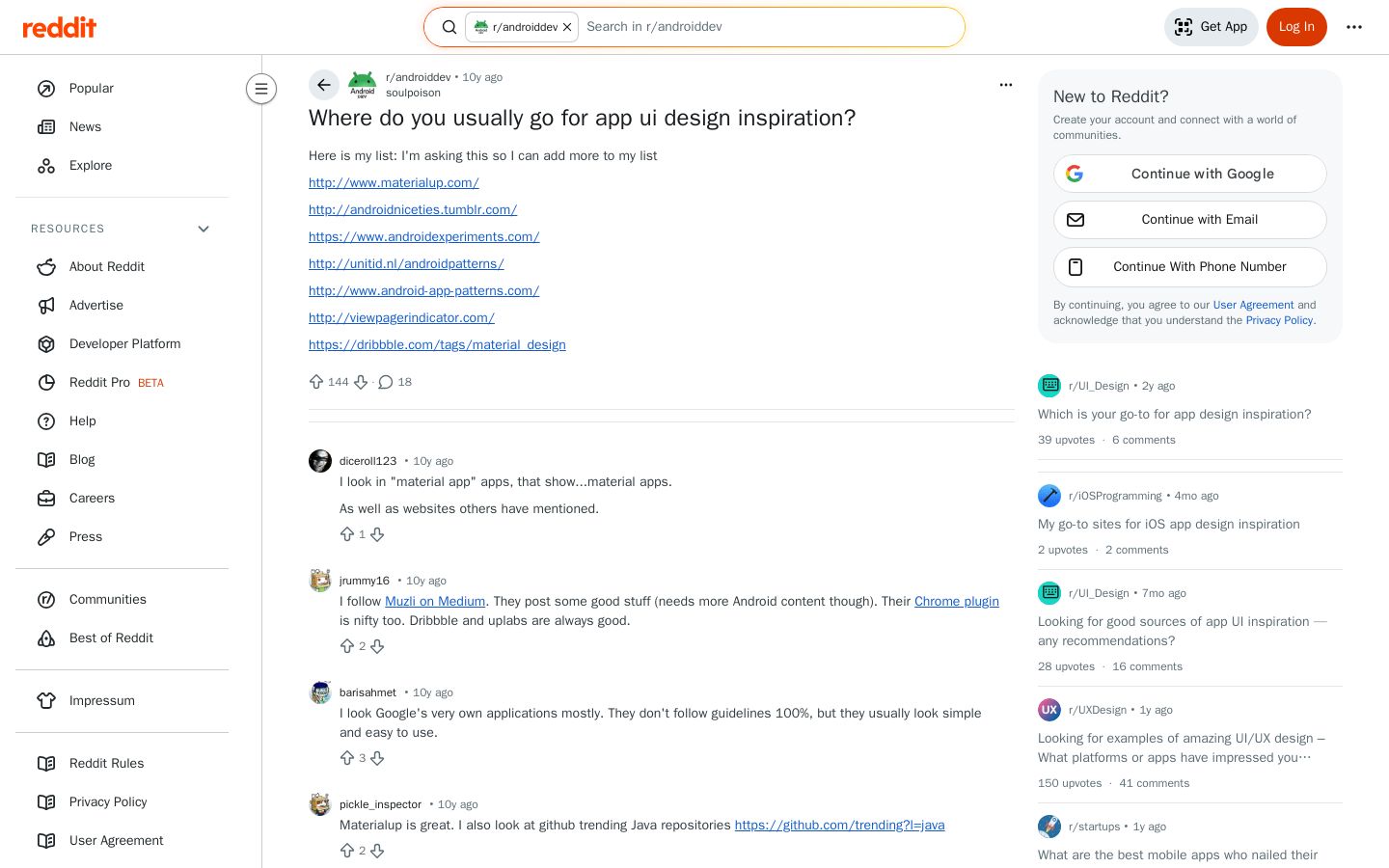Click the Log In button
Image resolution: width=1389 pixels, height=868 pixels.
(1296, 27)
